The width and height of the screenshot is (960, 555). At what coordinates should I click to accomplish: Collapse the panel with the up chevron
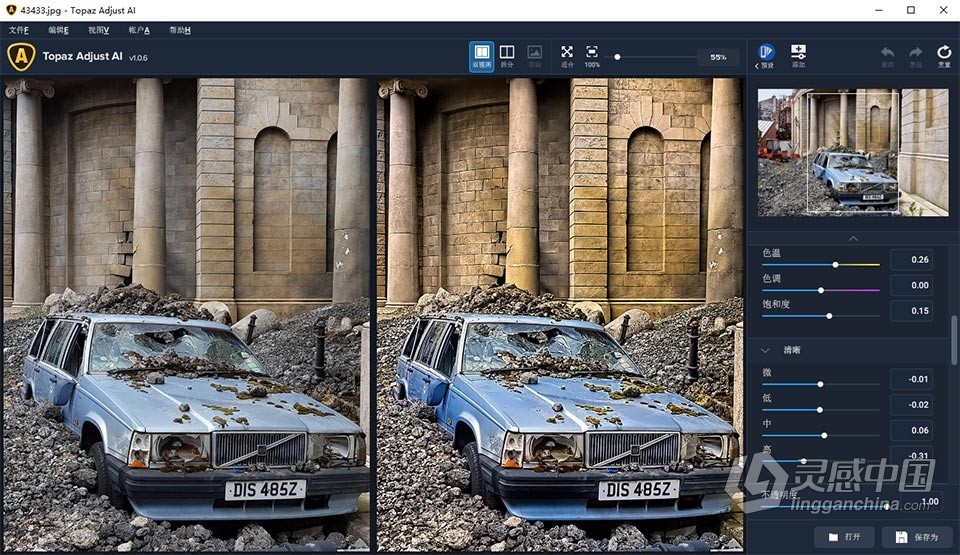pos(853,238)
